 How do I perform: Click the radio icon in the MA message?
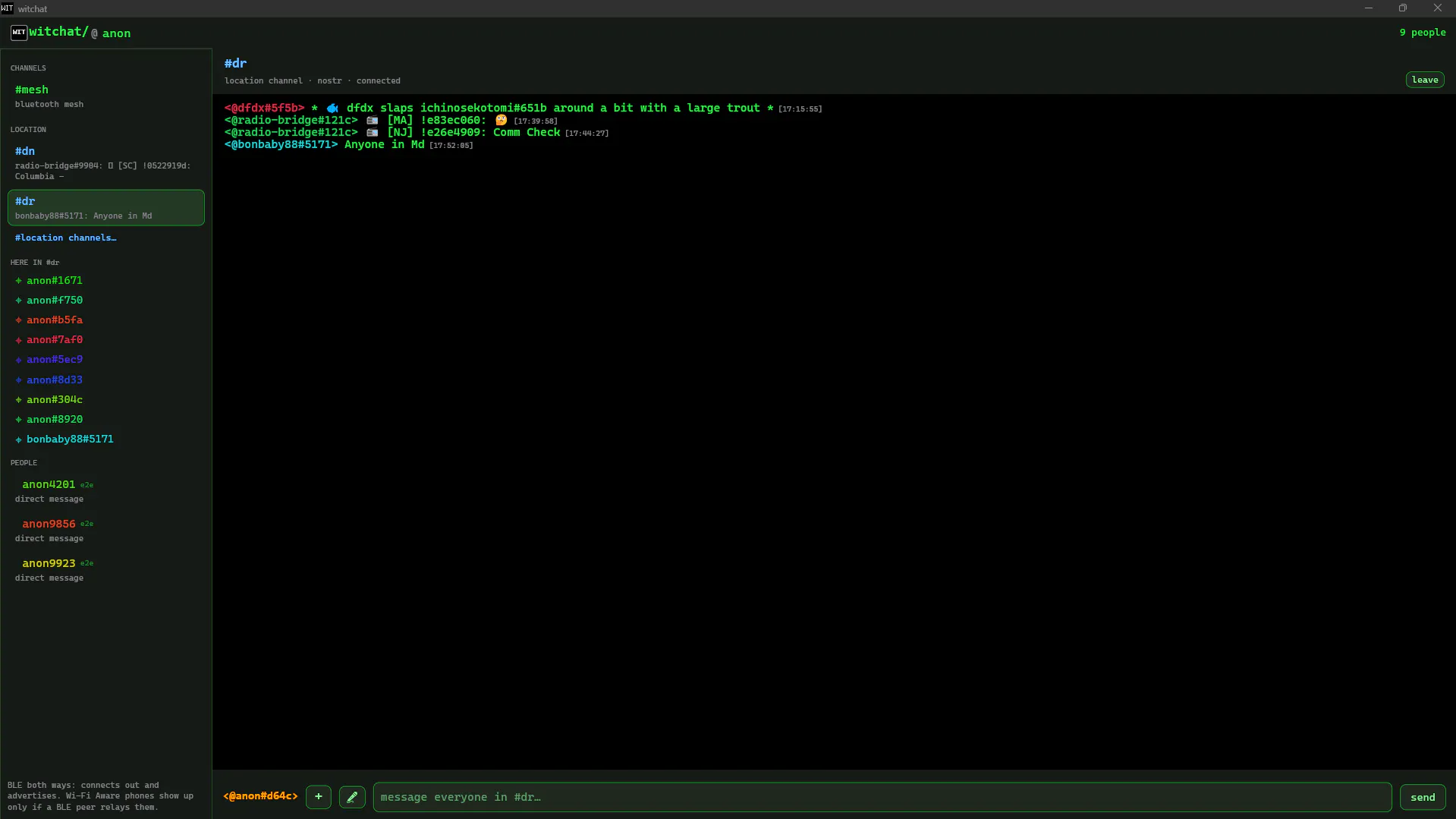click(372, 121)
